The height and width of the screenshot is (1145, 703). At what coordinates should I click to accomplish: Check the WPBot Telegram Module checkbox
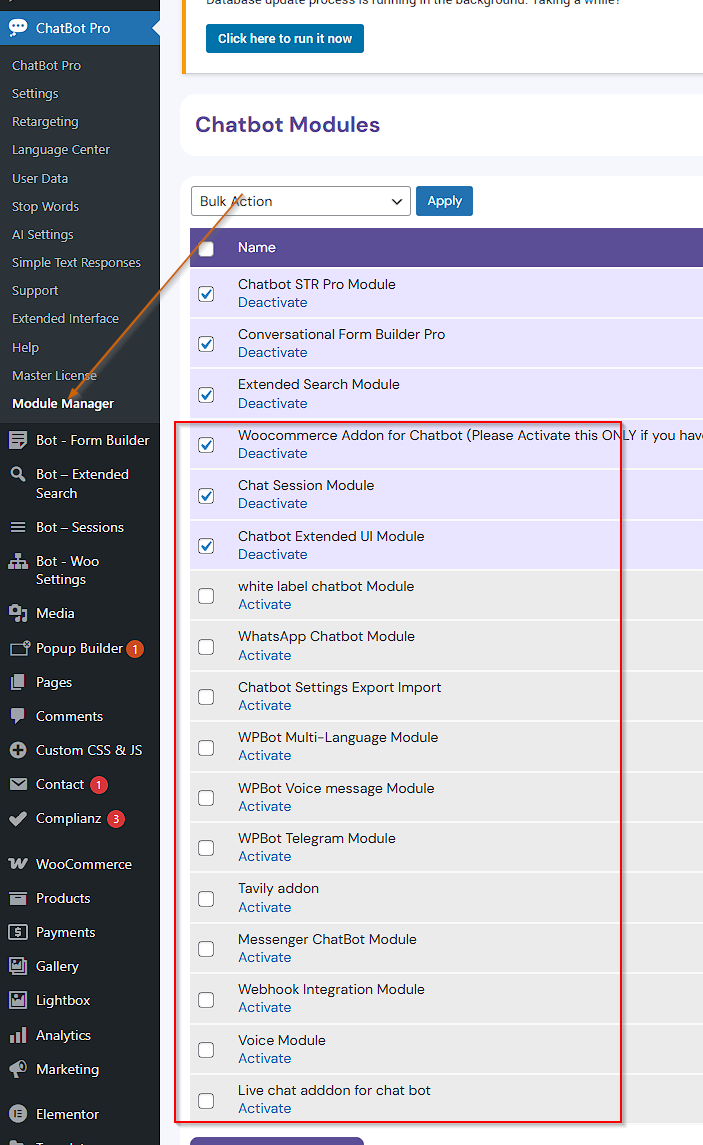tap(206, 848)
